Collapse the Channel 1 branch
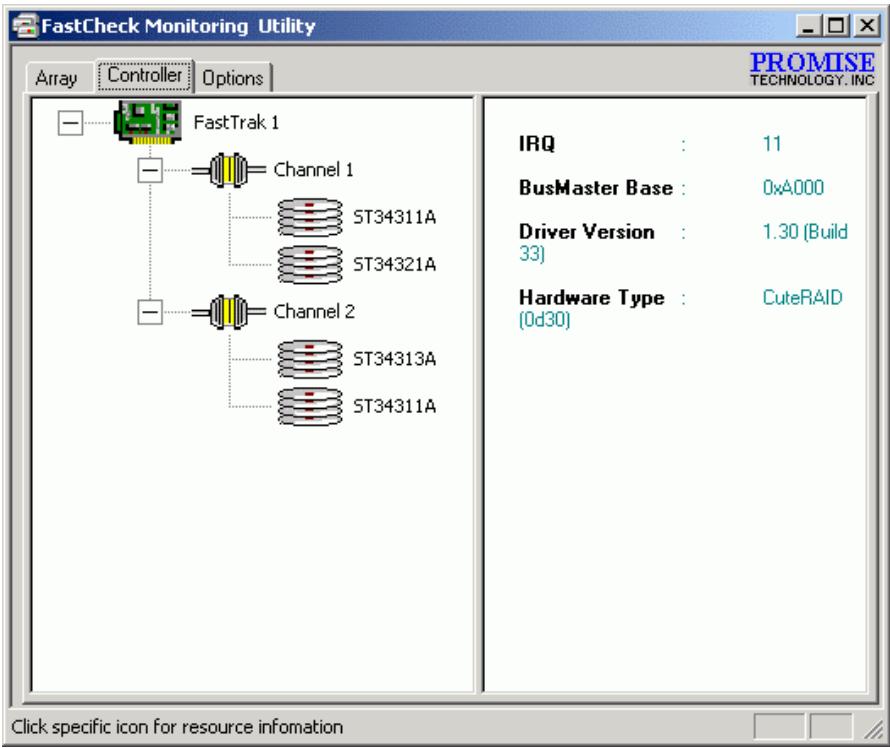Image resolution: width=890 pixels, height=748 pixels. point(150,170)
